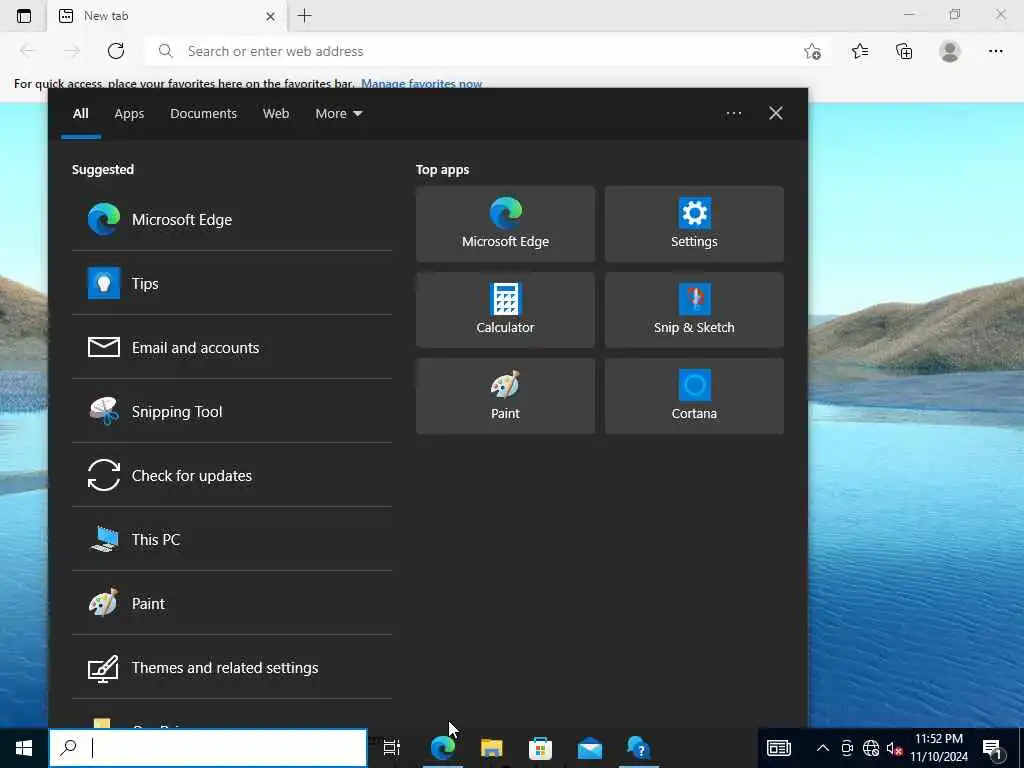Open Task View on taskbar
Viewport: 1024px width, 768px height.
click(392, 748)
